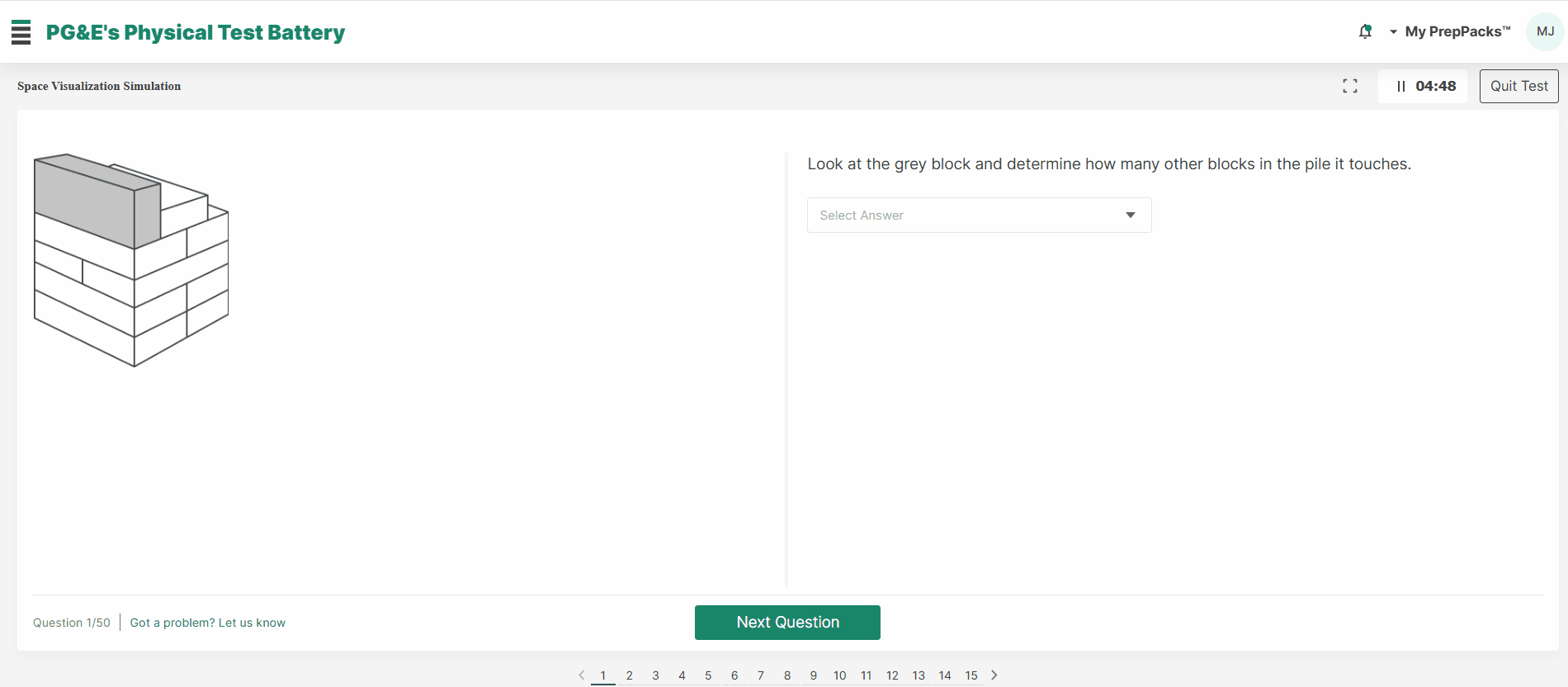Jump to question 9
The image size is (1568, 687).
click(814, 675)
